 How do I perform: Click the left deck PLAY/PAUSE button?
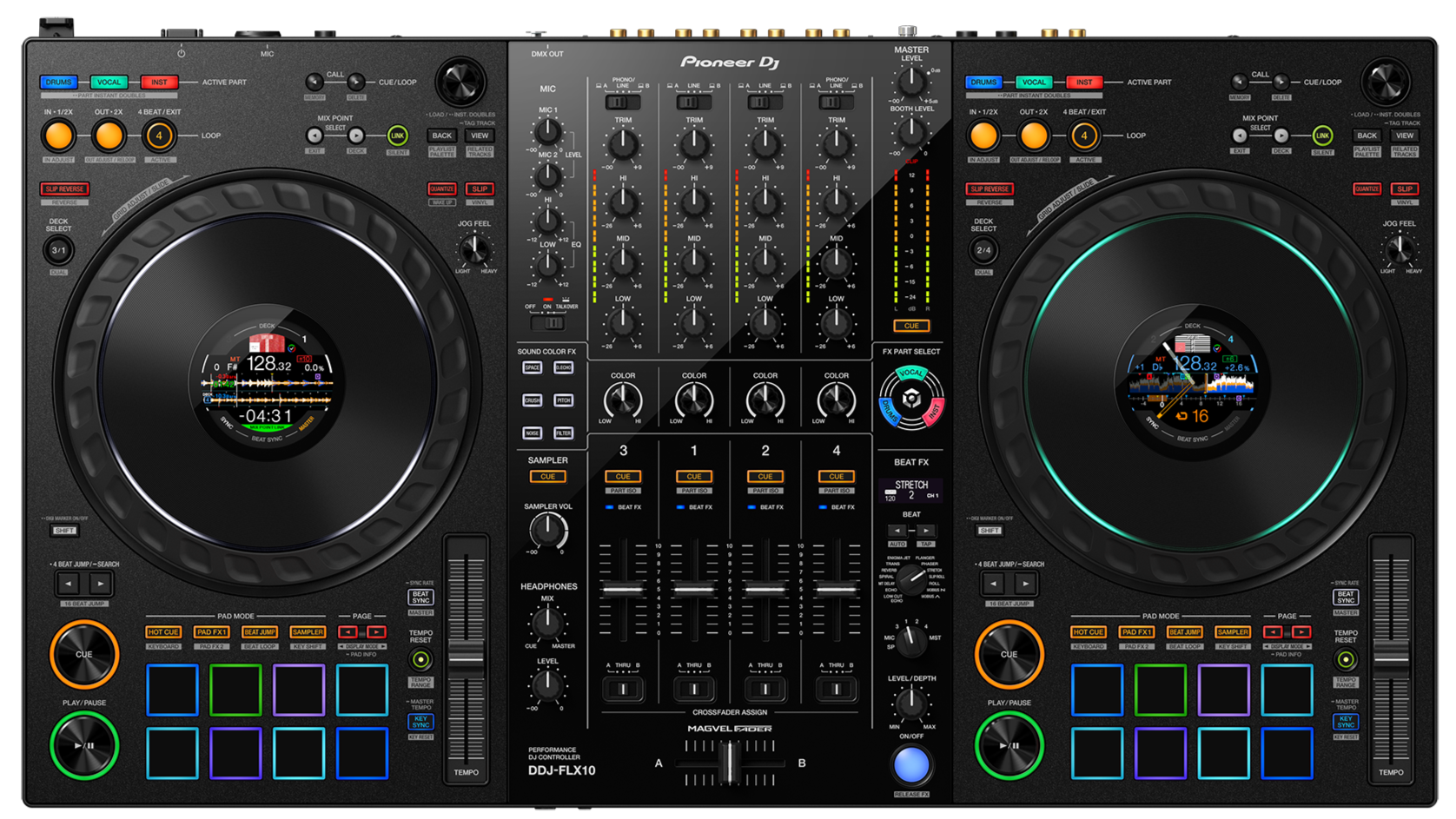84,745
